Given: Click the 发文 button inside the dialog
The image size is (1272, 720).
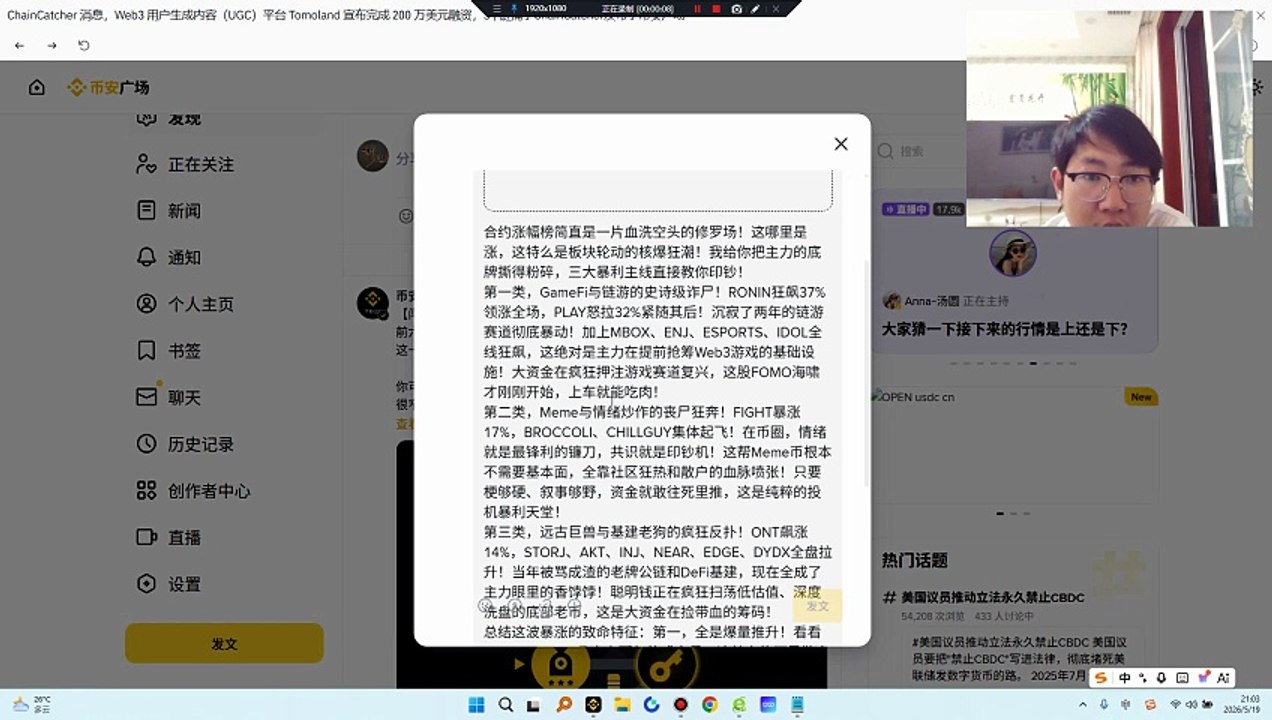Looking at the screenshot, I should coord(818,606).
